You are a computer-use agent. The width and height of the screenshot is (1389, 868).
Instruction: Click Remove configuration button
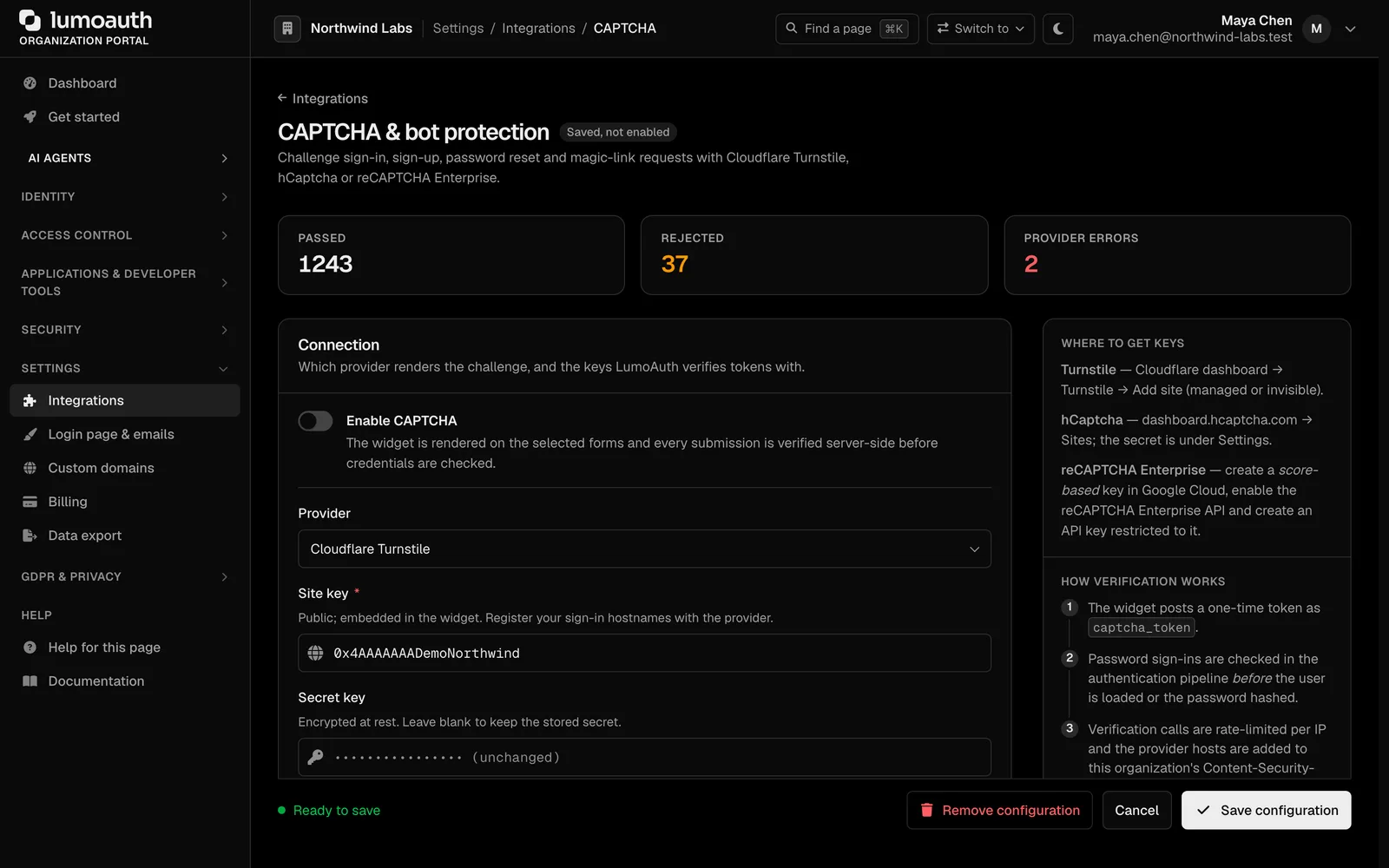[x=999, y=810]
